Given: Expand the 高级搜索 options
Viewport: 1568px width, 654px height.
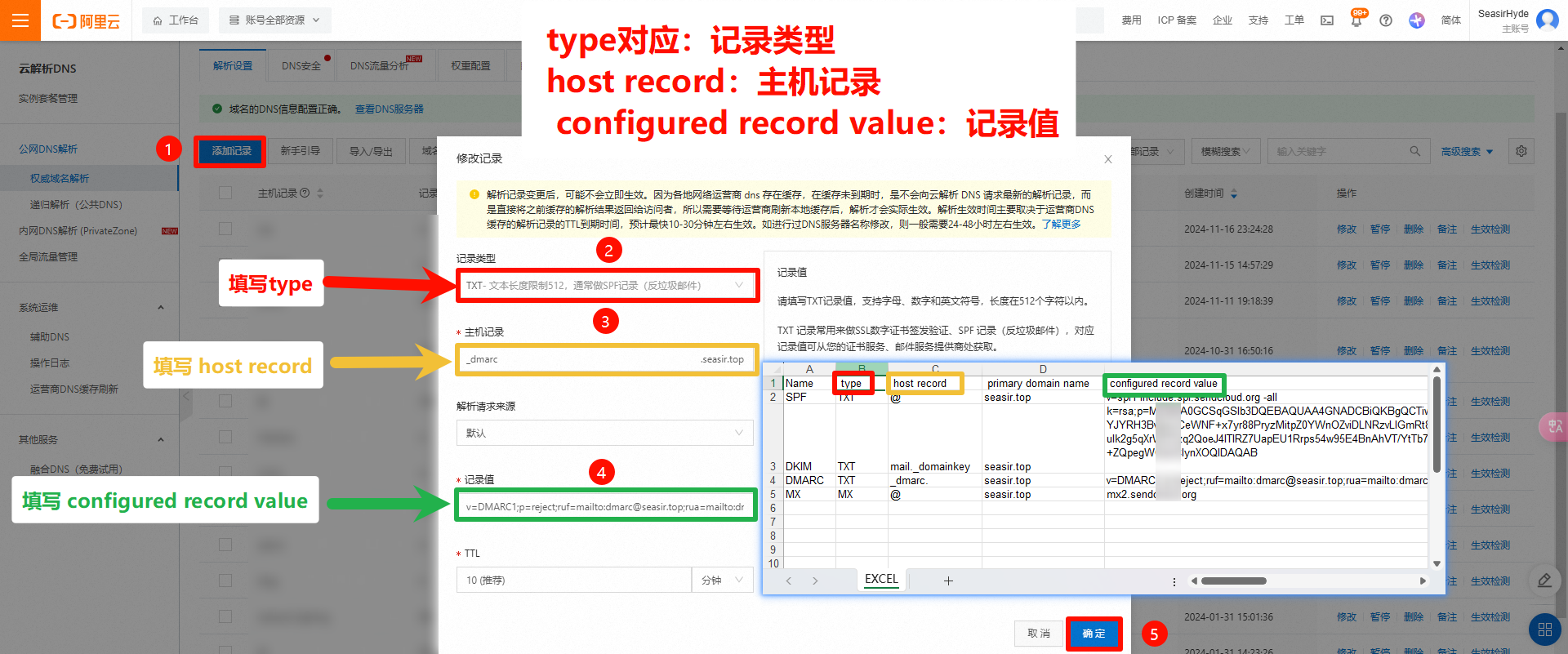Looking at the screenshot, I should coord(1467,152).
